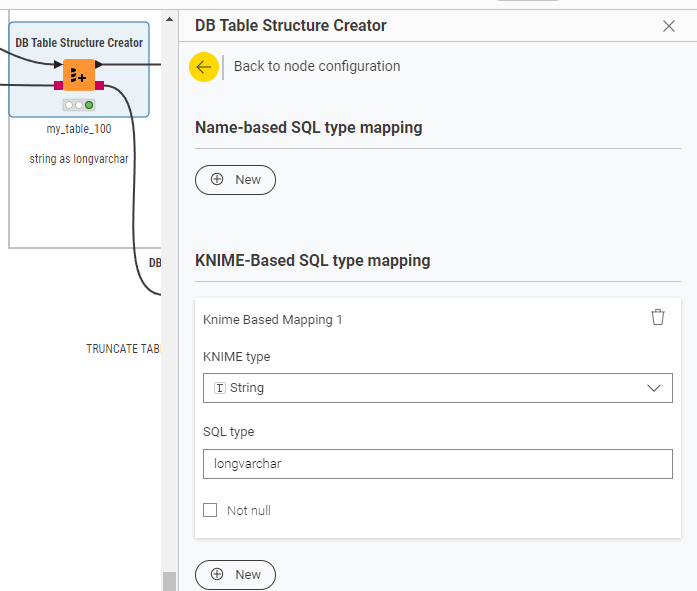This screenshot has height=591, width=697.
Task: Go back via Back to node configuration text
Action: point(317,67)
